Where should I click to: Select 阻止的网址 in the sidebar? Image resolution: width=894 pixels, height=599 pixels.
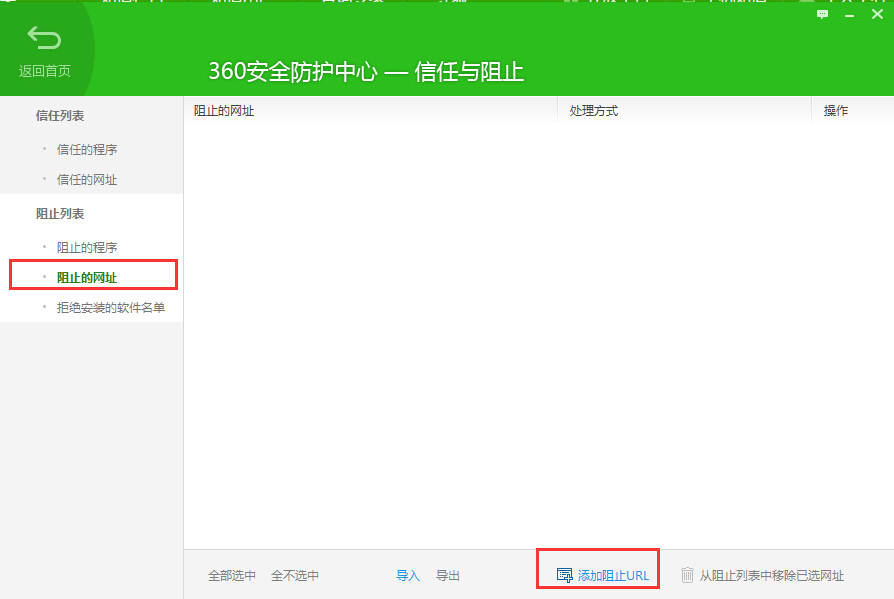pos(87,278)
